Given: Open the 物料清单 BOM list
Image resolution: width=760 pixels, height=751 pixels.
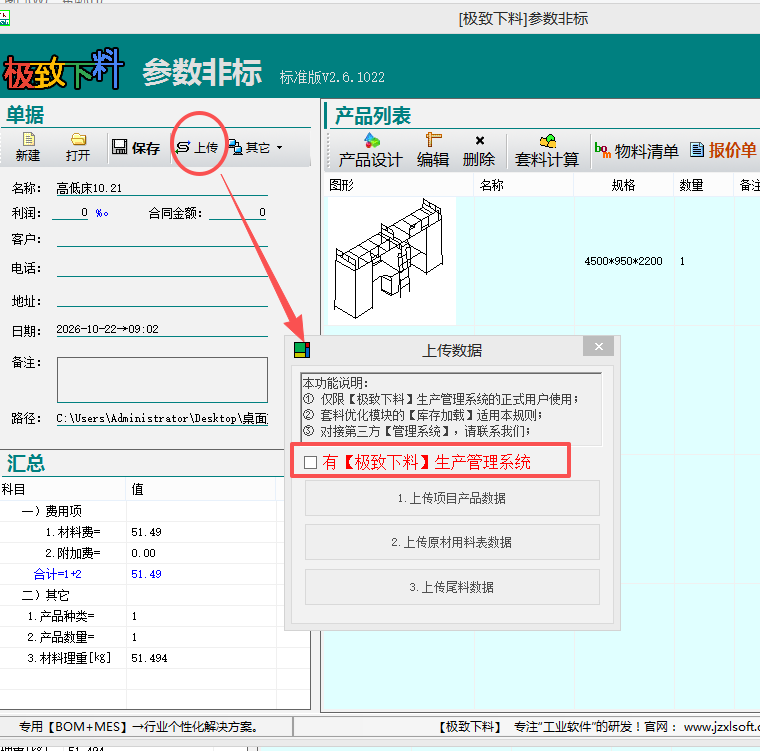Looking at the screenshot, I should point(636,151).
